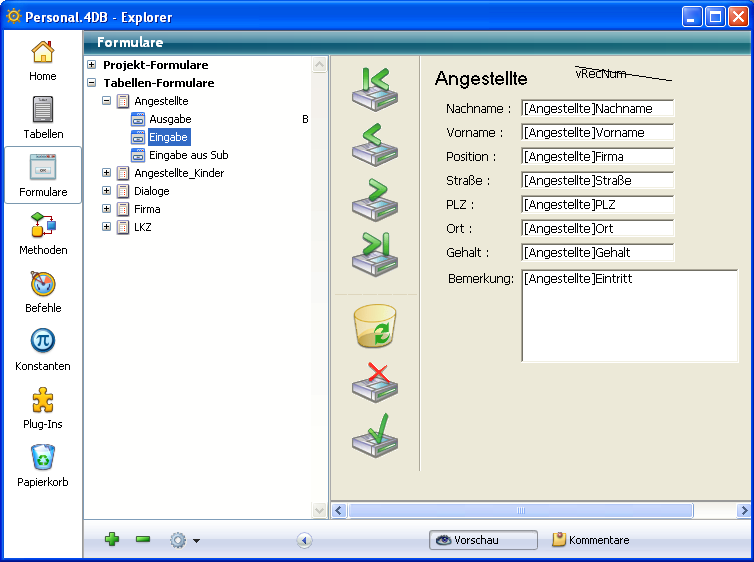Screen dimensions: 754x562
Task: Click the horizontal preview scrollbar thumb
Action: click(x=520, y=510)
